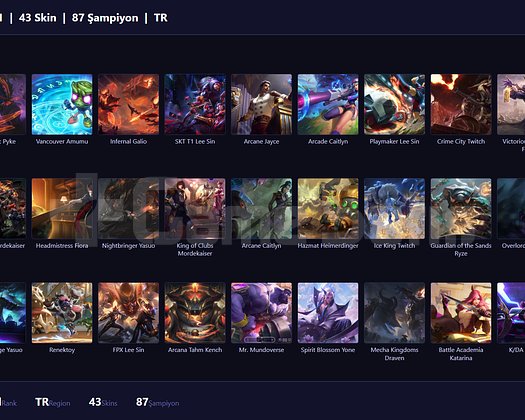Screen dimensions: 525x420
Task: Open the Hazmat Heimerdinger skin image
Action: coord(328,209)
